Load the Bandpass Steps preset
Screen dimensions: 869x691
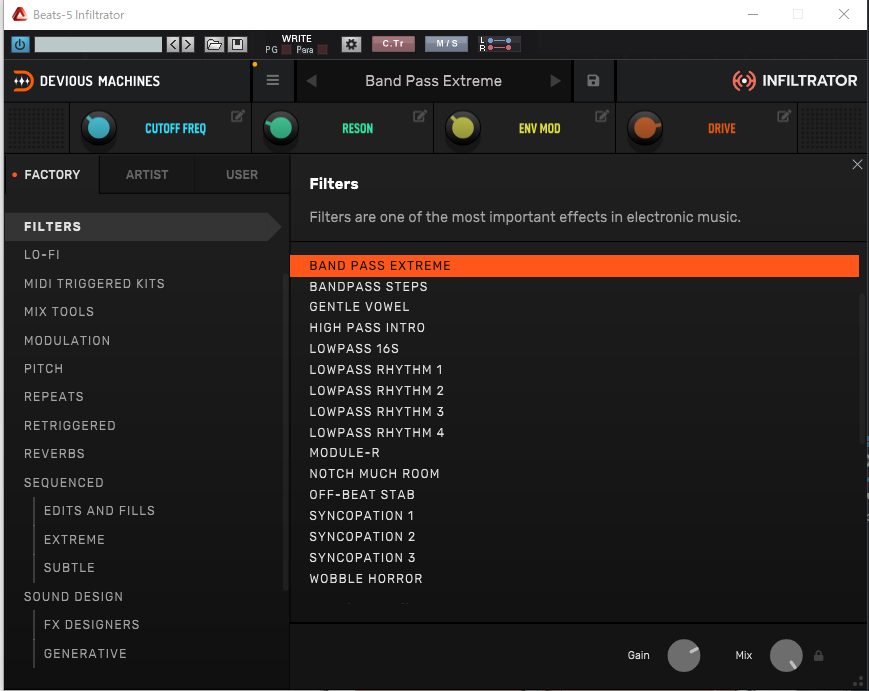pos(369,287)
